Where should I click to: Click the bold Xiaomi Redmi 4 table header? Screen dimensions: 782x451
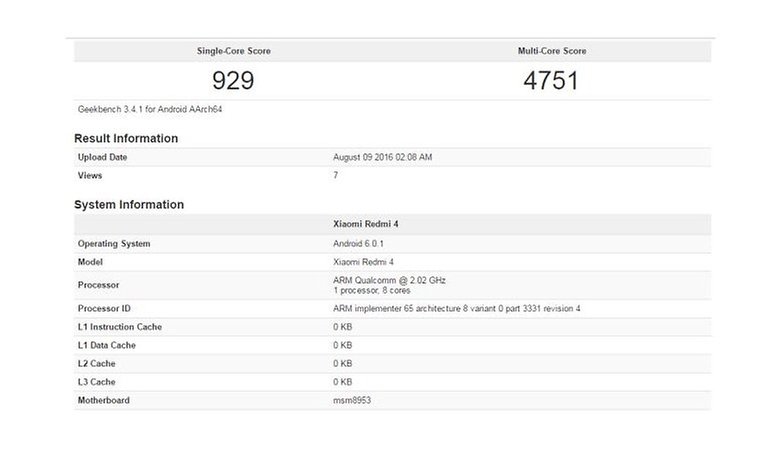(366, 224)
